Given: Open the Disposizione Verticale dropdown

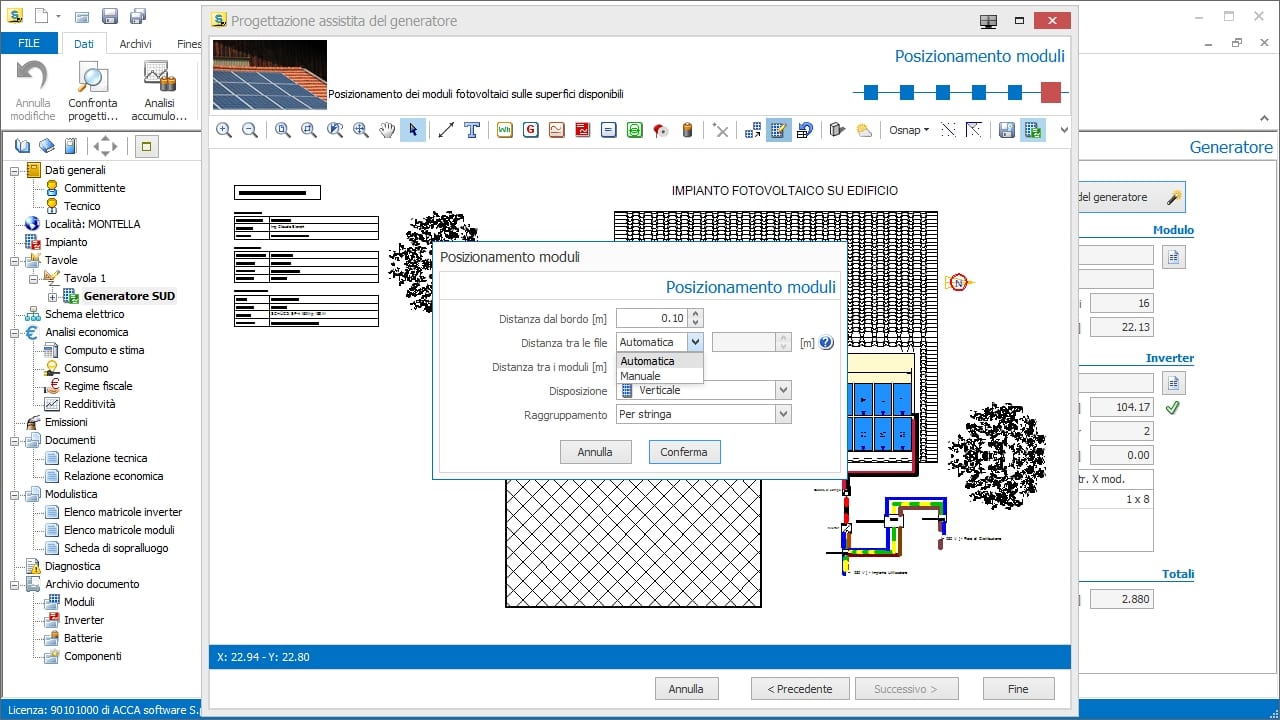Looking at the screenshot, I should (x=783, y=390).
